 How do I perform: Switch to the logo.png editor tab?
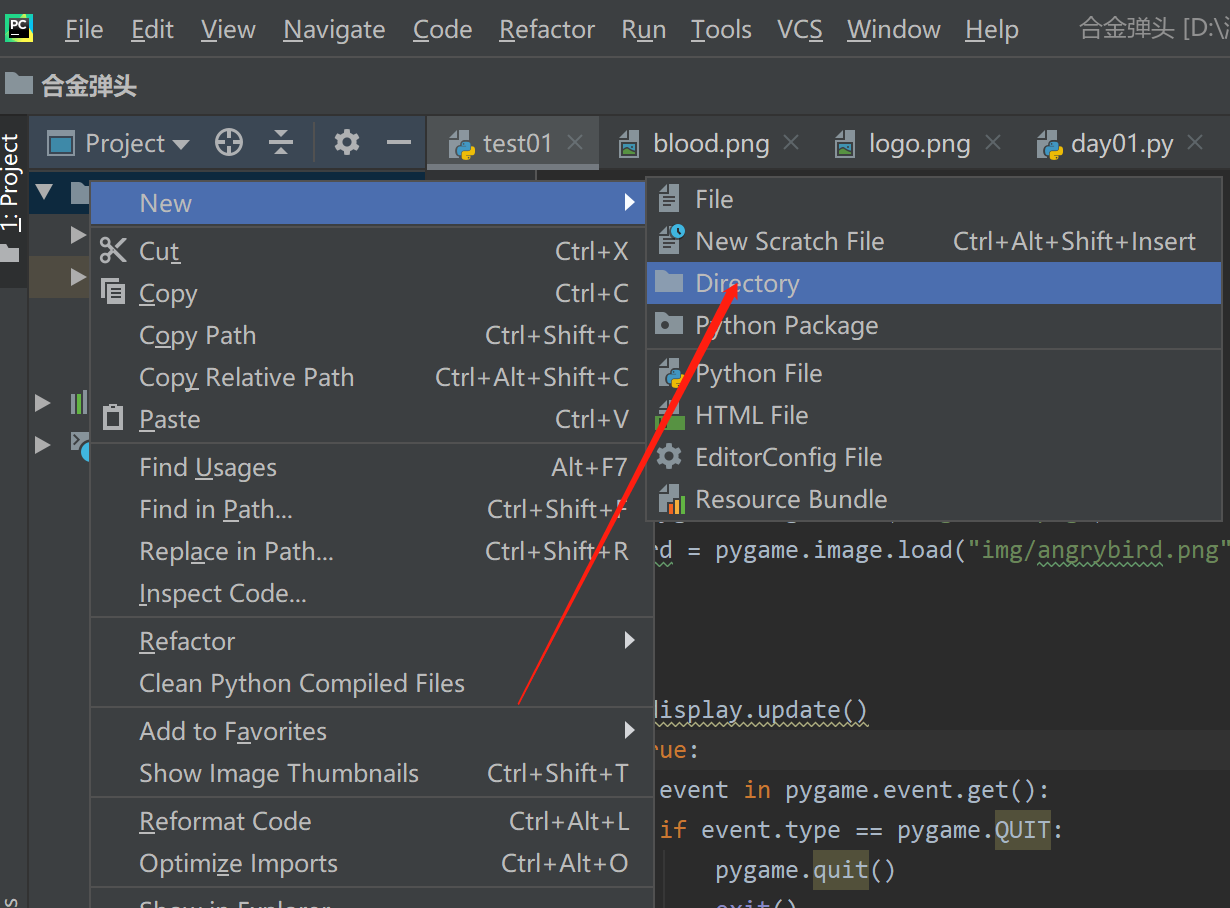(919, 144)
